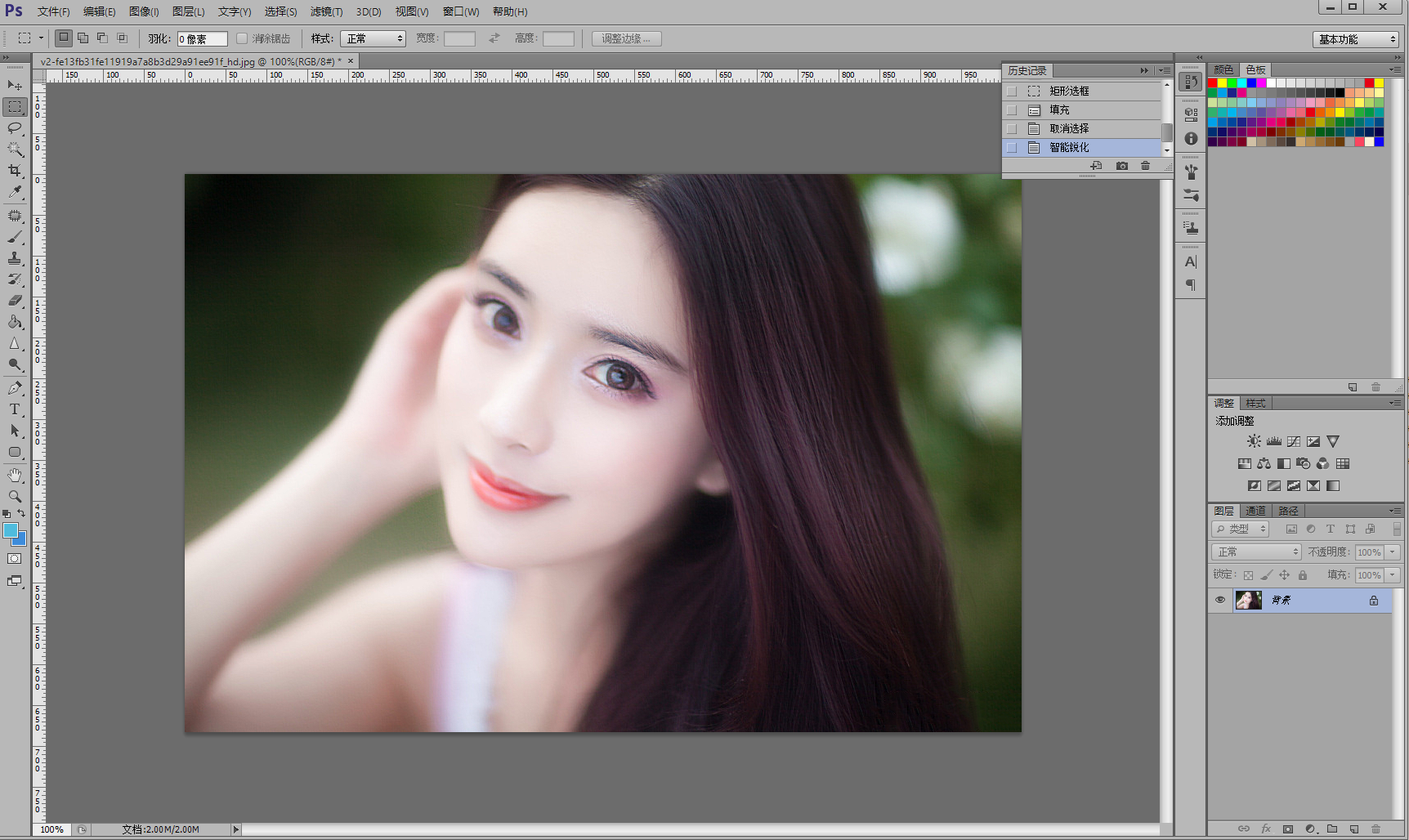Open the 不透明度 opacity slider arrow
Screen dimensions: 1409x840
tap(1393, 552)
